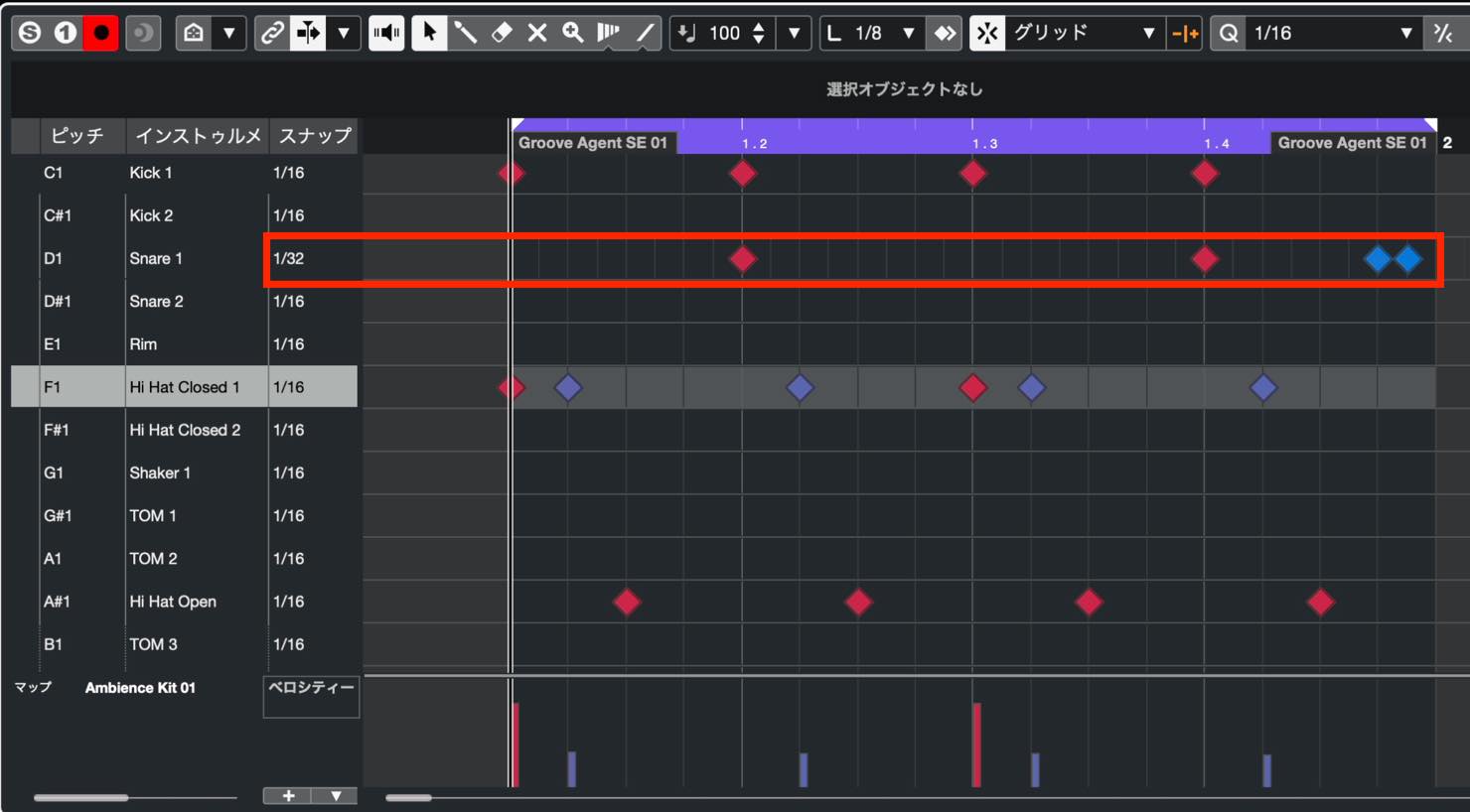Select the Erase tool
This screenshot has width=1470, height=812.
pos(502,33)
